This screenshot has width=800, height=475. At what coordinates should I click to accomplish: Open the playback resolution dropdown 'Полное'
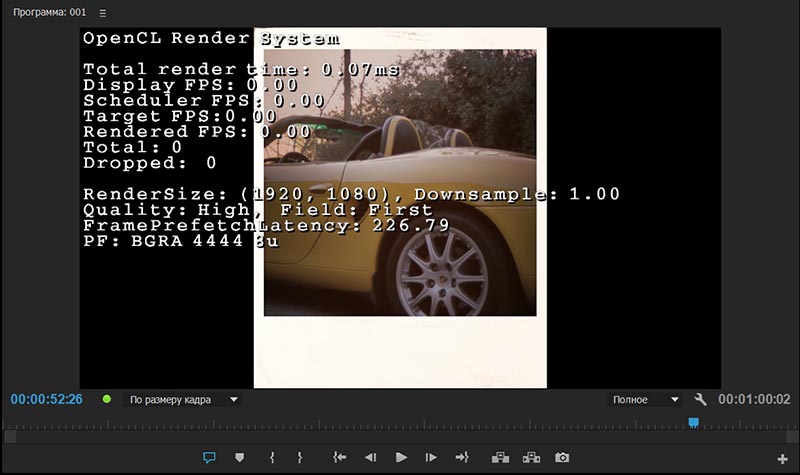coord(645,399)
